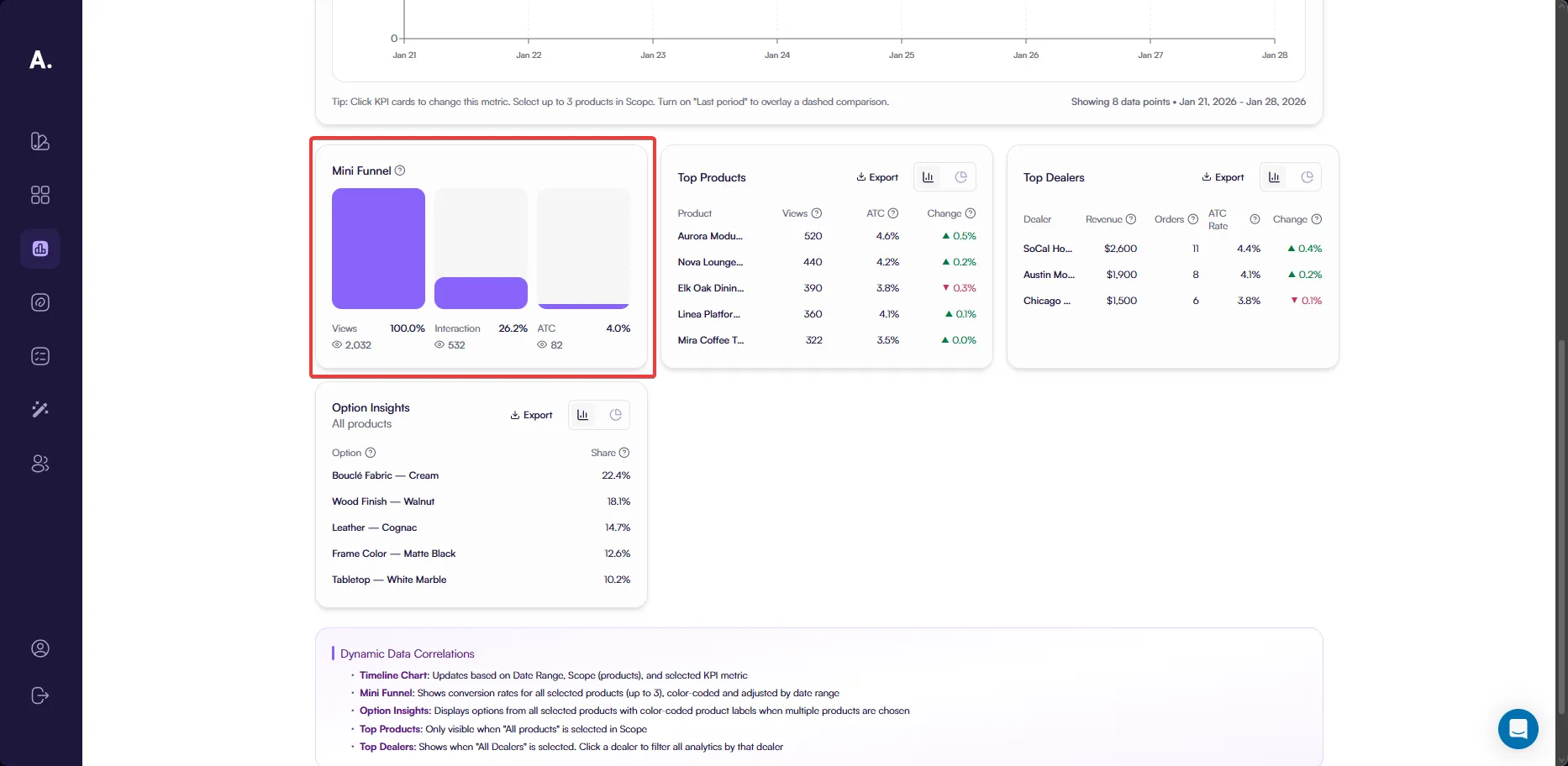Export the Top Products table

[x=877, y=177]
